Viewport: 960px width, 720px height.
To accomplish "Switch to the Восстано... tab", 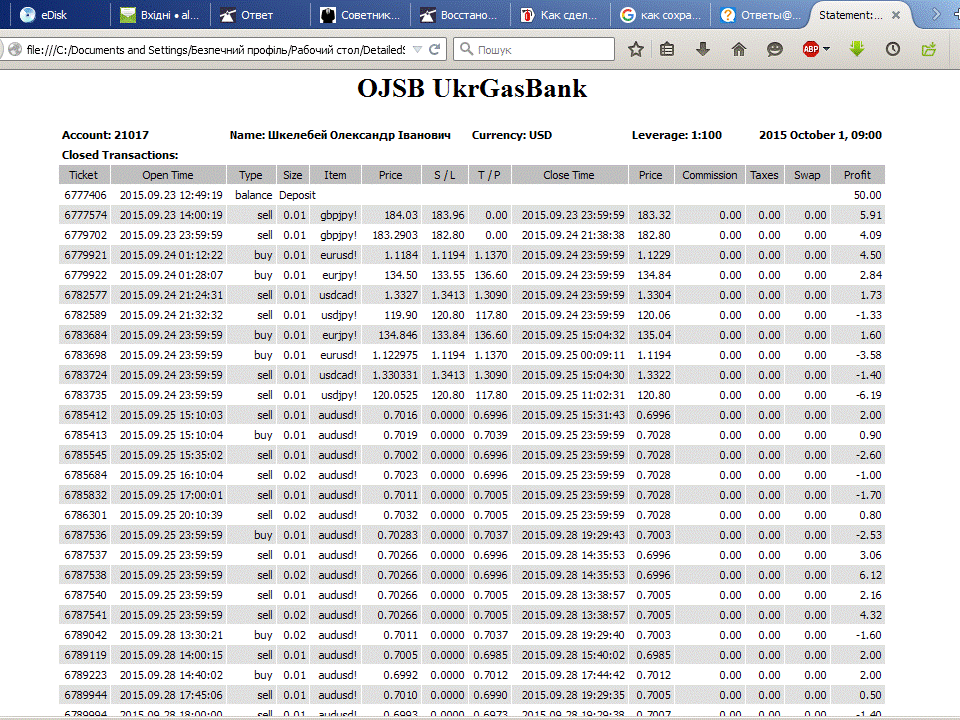I will [x=460, y=15].
